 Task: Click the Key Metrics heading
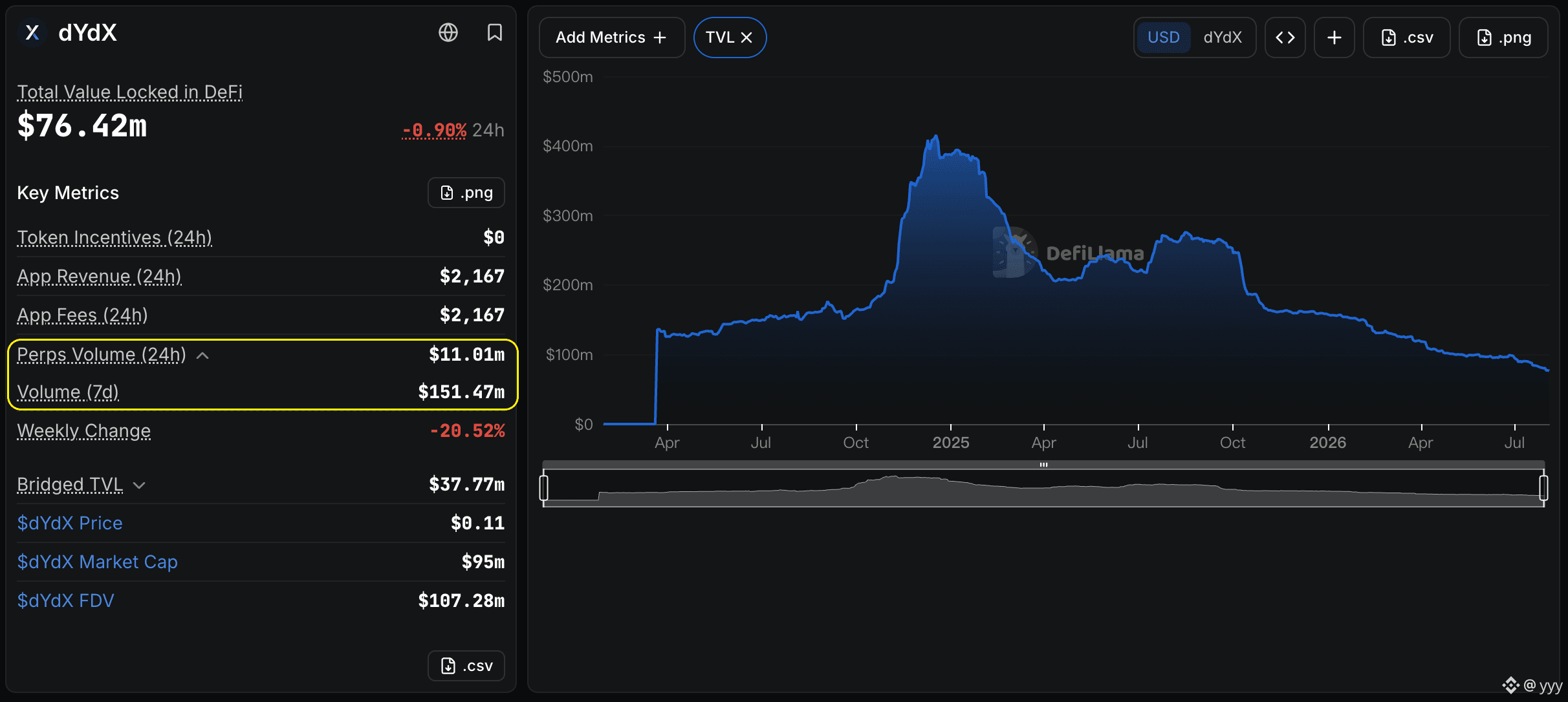coord(68,193)
